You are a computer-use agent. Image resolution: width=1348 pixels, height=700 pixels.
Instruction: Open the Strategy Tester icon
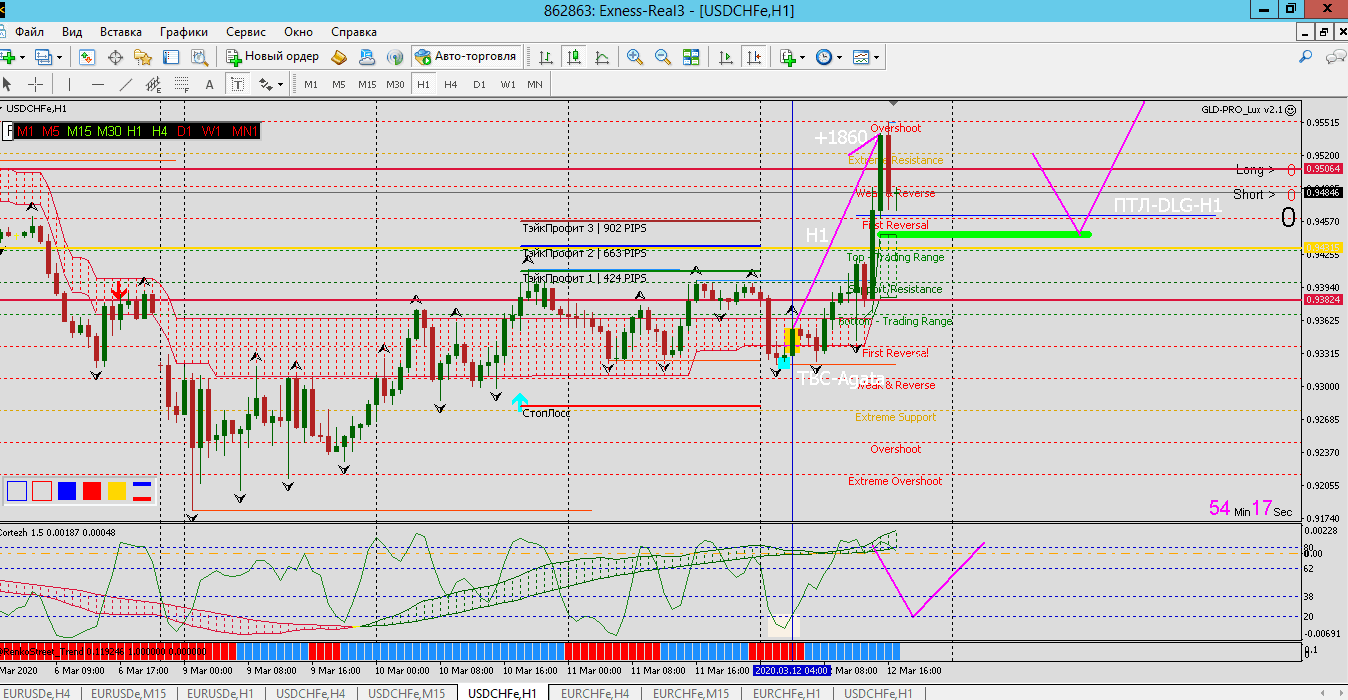(199, 57)
